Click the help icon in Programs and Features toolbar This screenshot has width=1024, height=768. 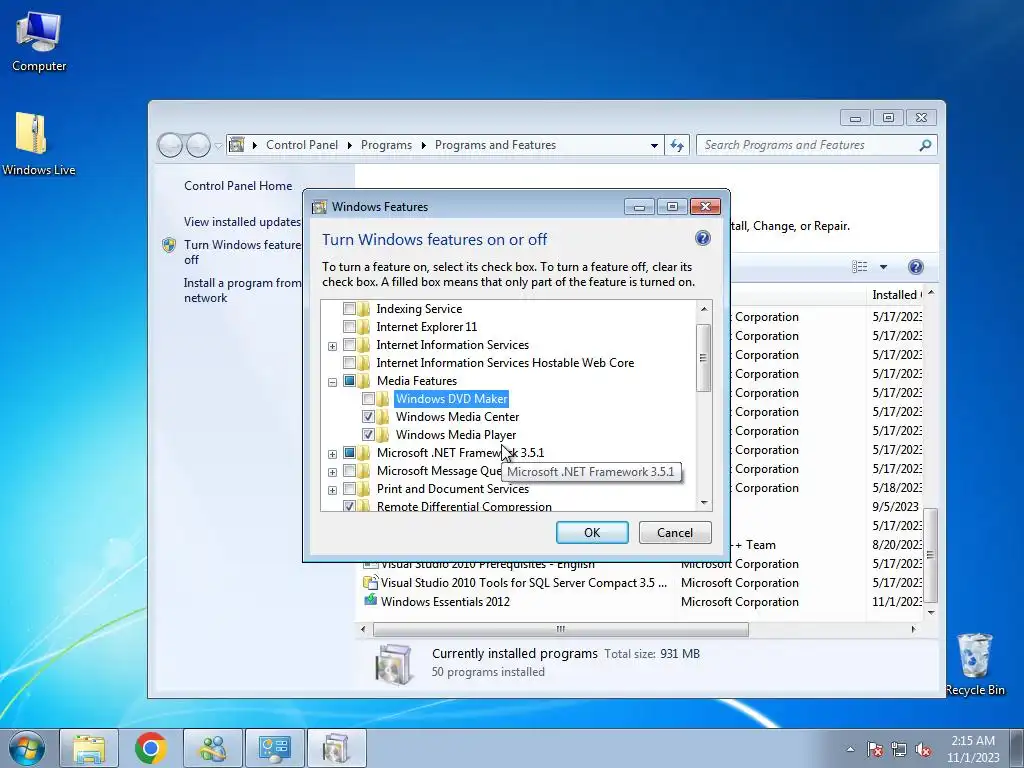(916, 266)
